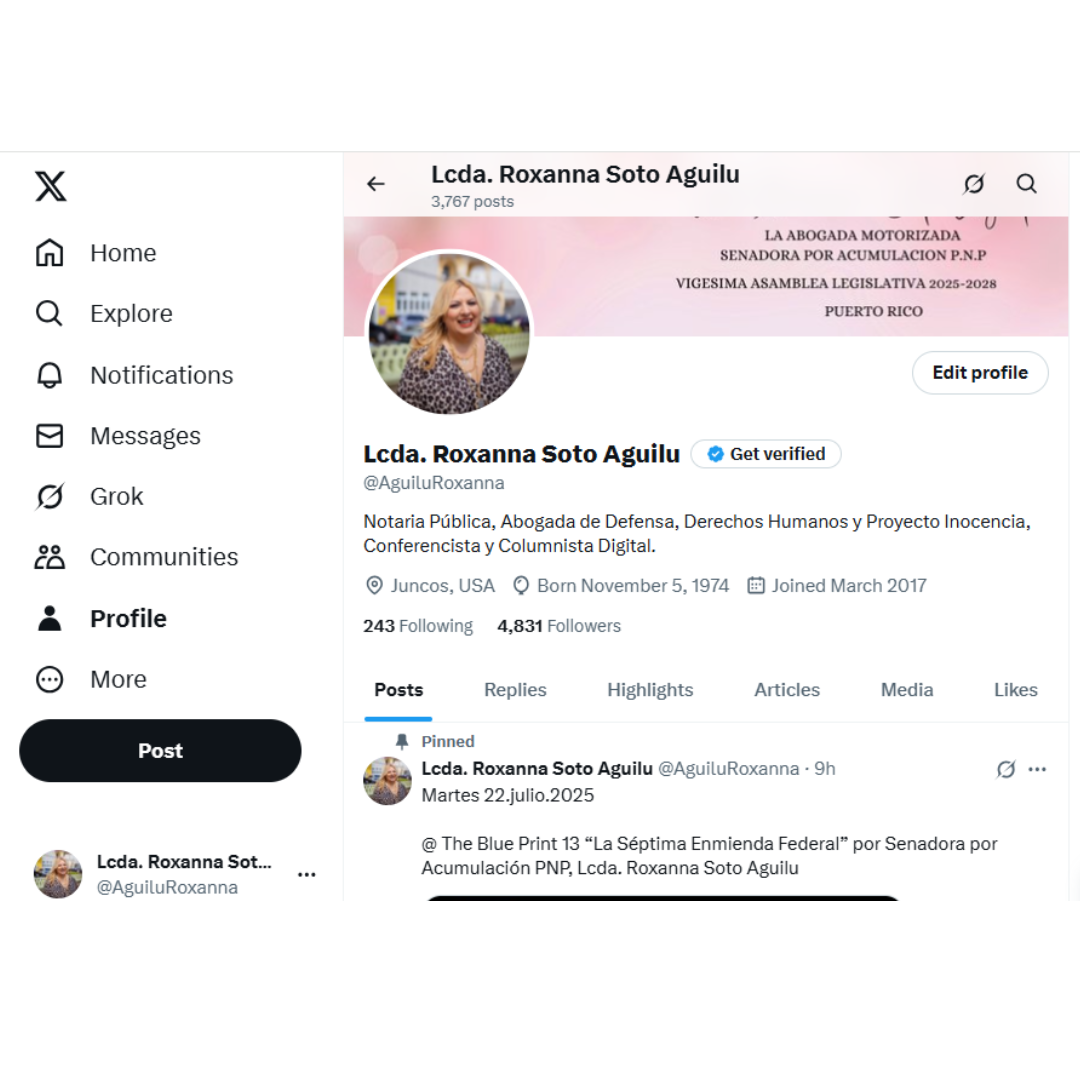Screen dimensions: 1080x1080
Task: Expand the More menu in sidebar
Action: (x=91, y=679)
